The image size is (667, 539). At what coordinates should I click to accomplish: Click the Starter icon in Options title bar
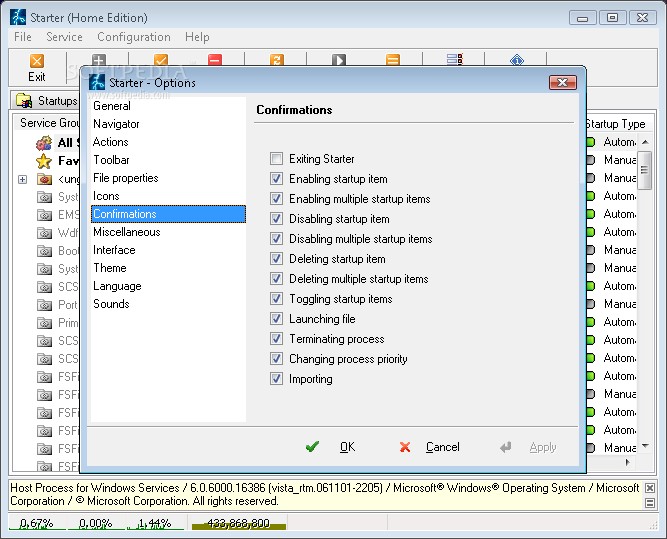coord(97,82)
